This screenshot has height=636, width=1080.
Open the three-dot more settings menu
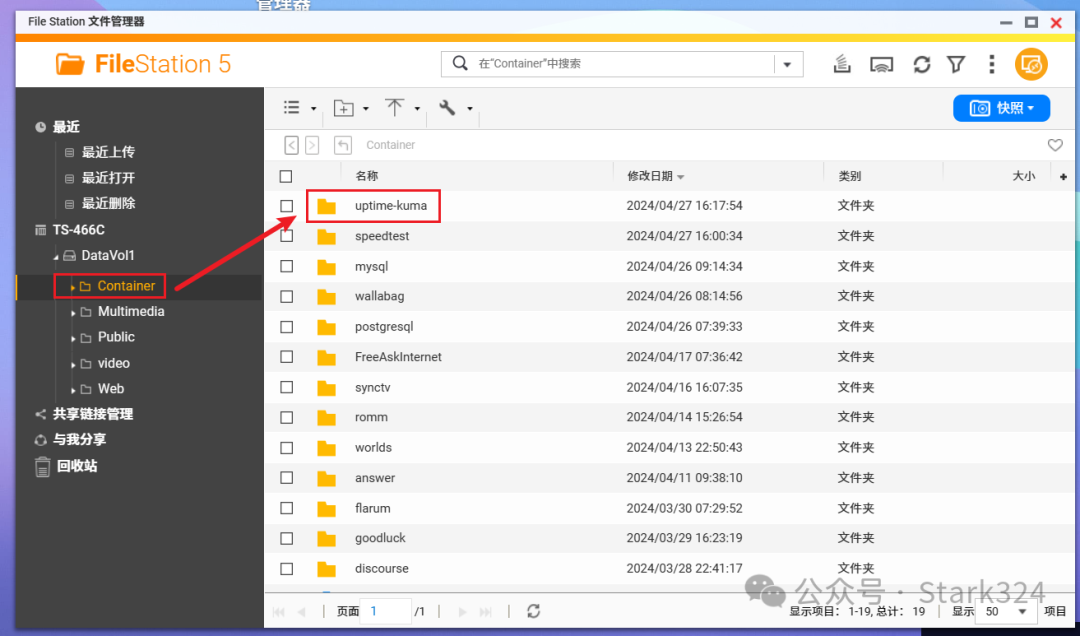coord(992,65)
